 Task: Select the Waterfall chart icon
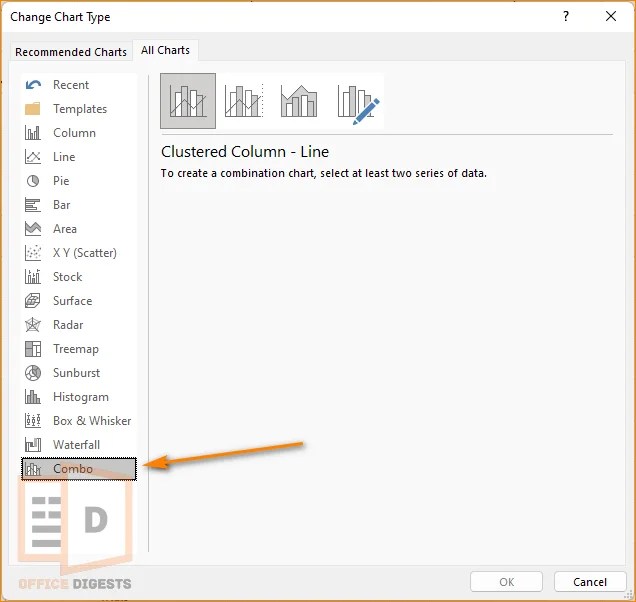tap(32, 445)
